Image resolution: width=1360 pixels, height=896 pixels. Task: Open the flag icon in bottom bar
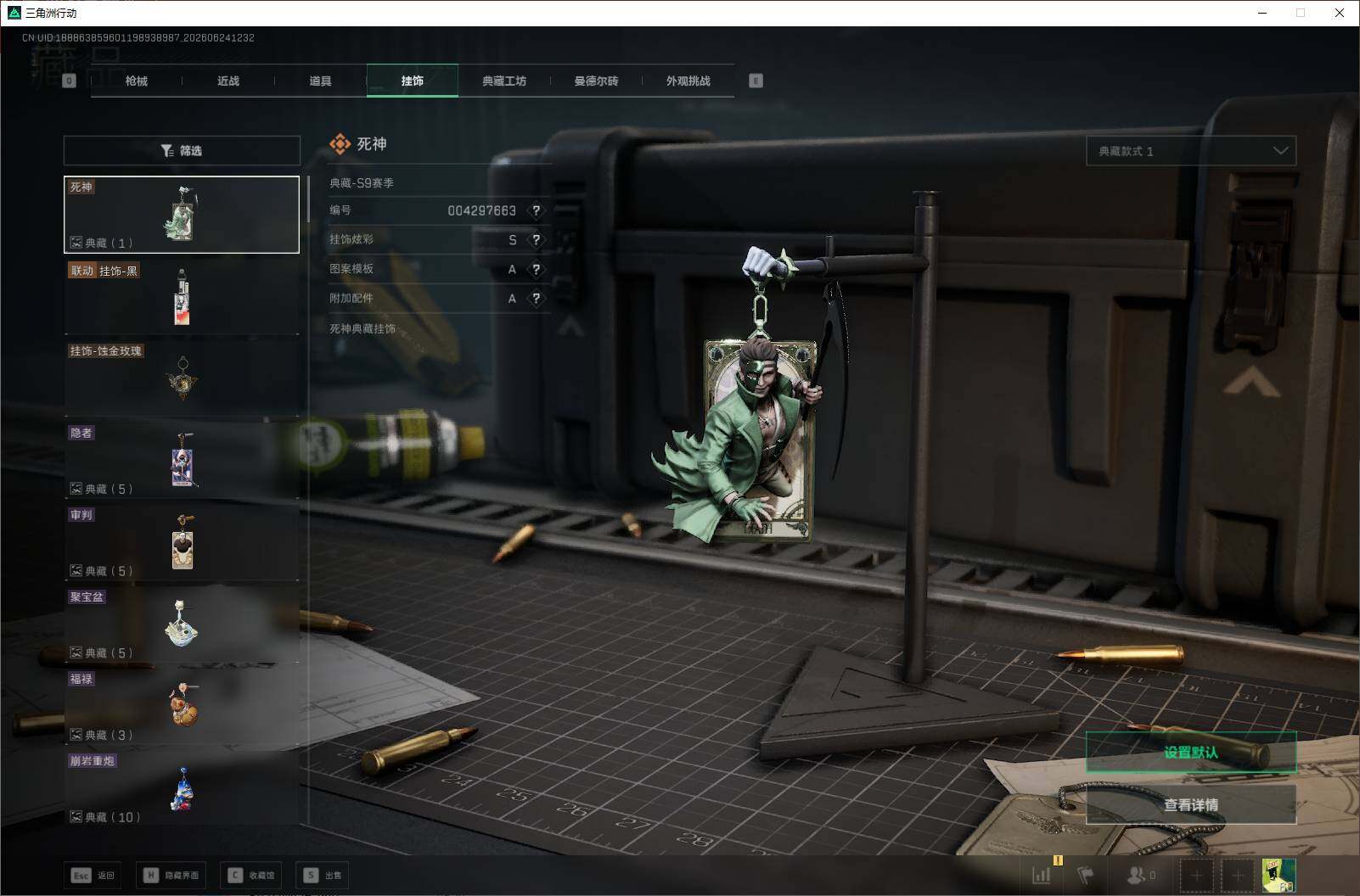1086,875
